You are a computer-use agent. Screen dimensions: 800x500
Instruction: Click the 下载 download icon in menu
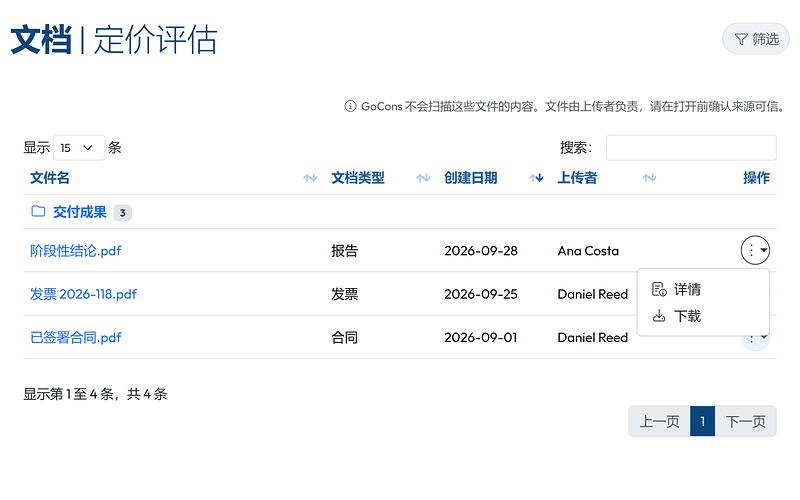click(659, 316)
